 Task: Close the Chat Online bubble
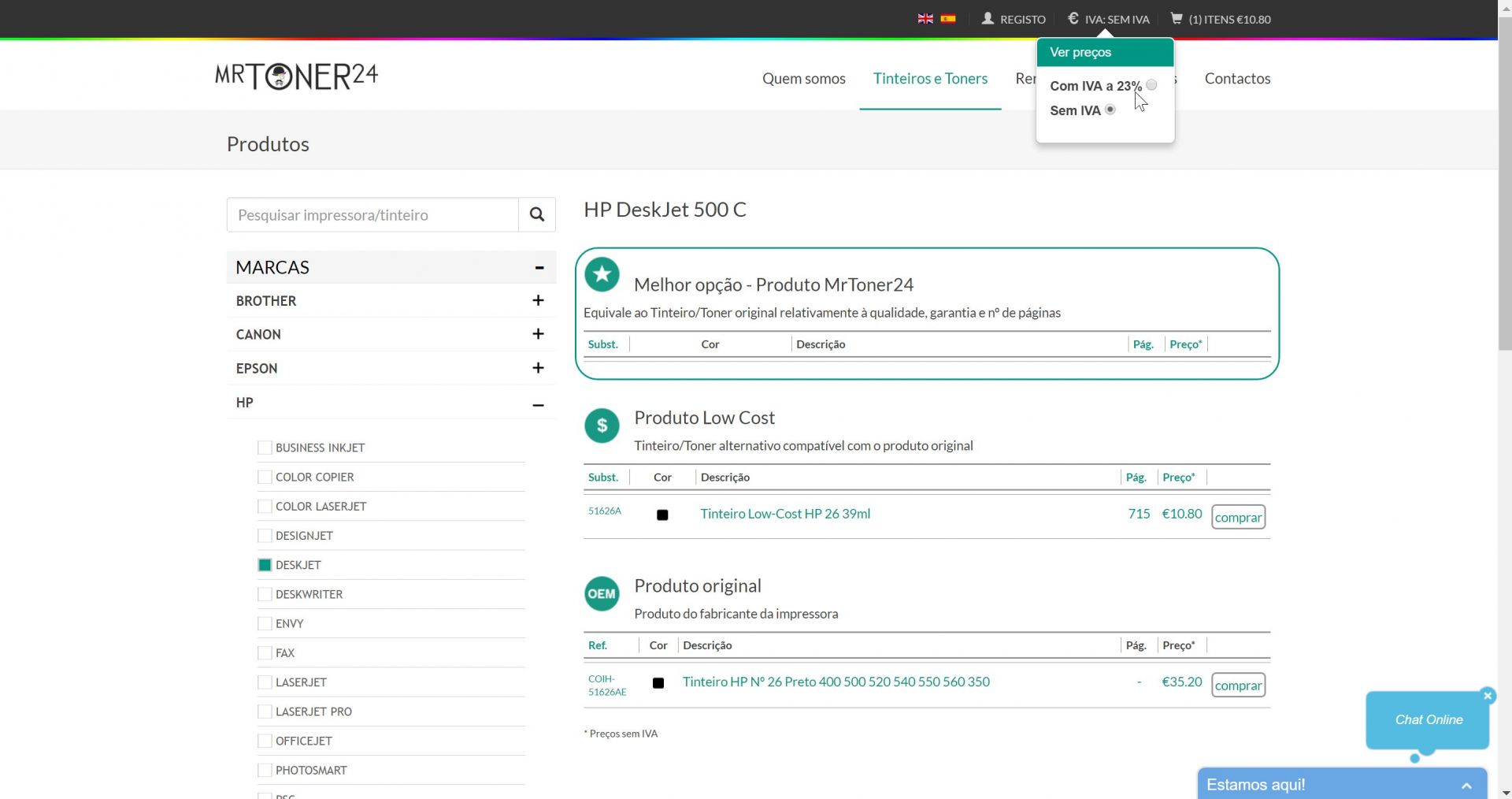[x=1488, y=695]
